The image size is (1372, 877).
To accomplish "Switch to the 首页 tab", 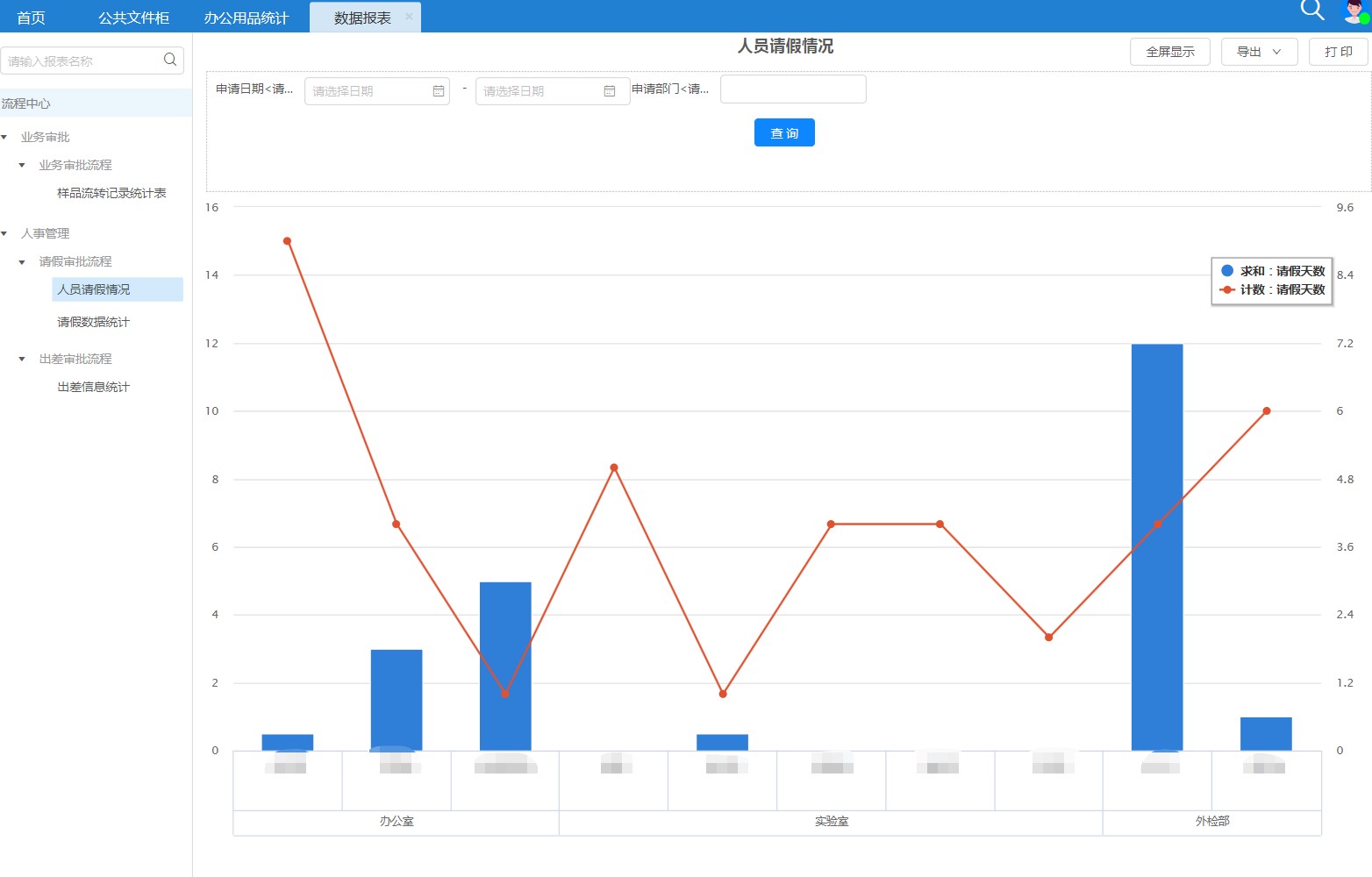I will [31, 18].
